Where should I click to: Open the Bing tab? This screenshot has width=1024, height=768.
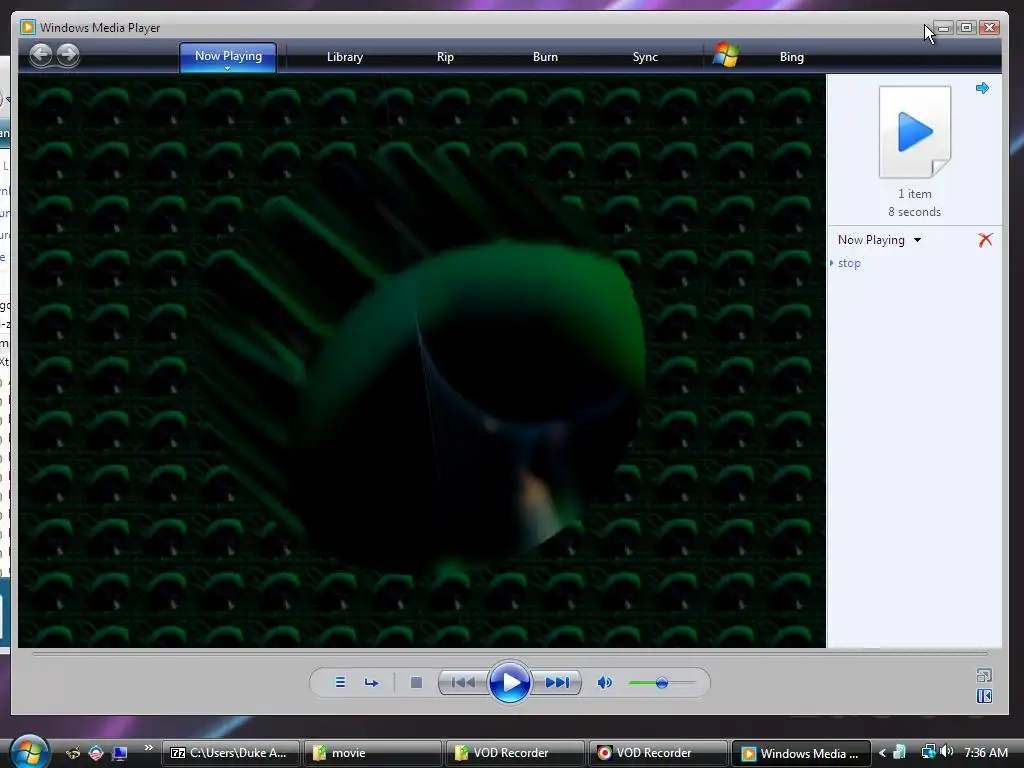[792, 57]
